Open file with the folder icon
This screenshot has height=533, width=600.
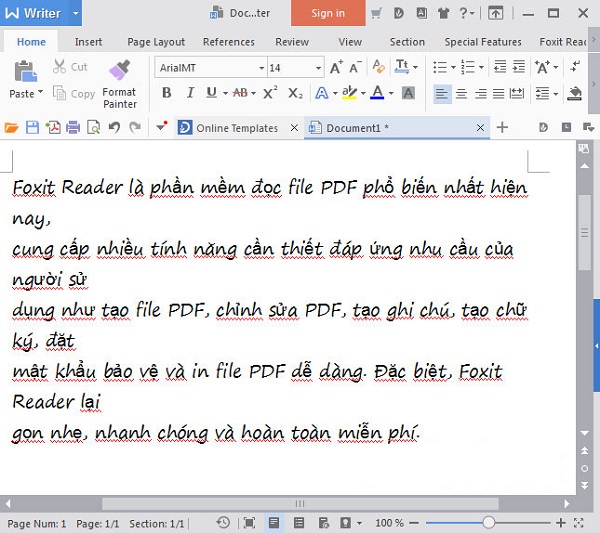pyautogui.click(x=11, y=127)
